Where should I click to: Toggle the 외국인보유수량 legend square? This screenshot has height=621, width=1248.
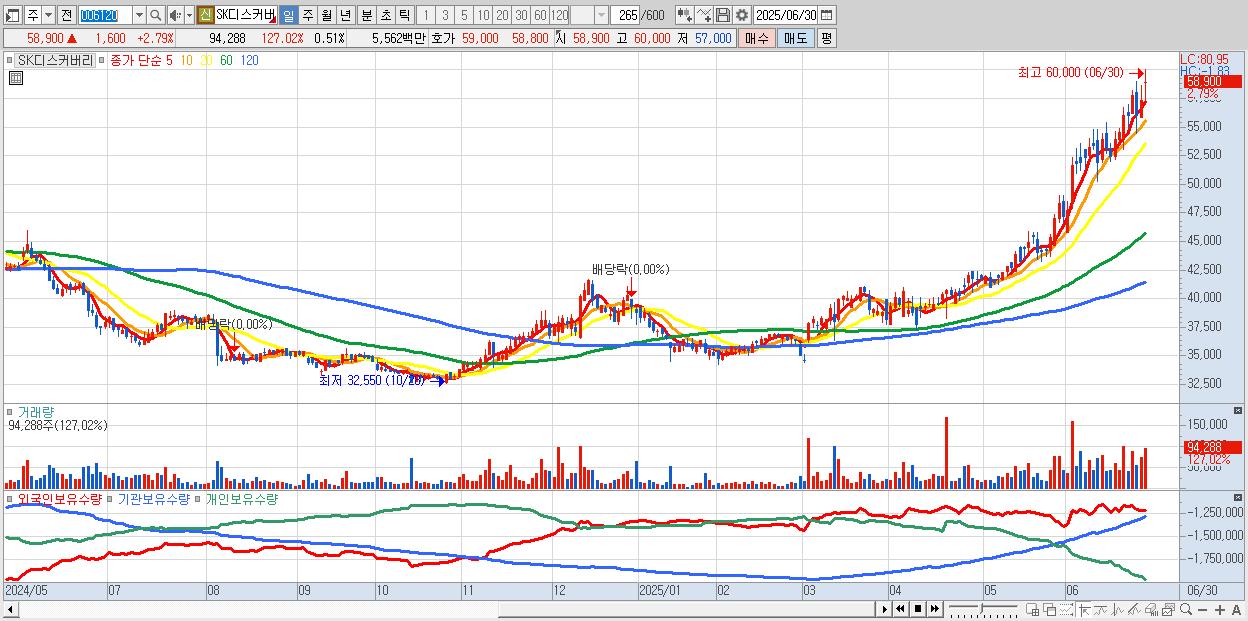click(x=10, y=498)
